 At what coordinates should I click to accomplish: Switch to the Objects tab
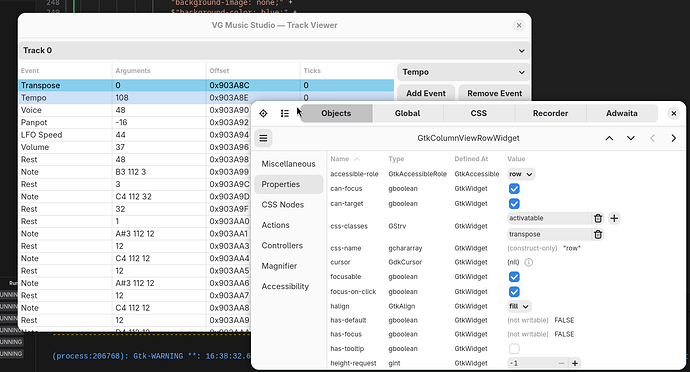click(x=336, y=114)
